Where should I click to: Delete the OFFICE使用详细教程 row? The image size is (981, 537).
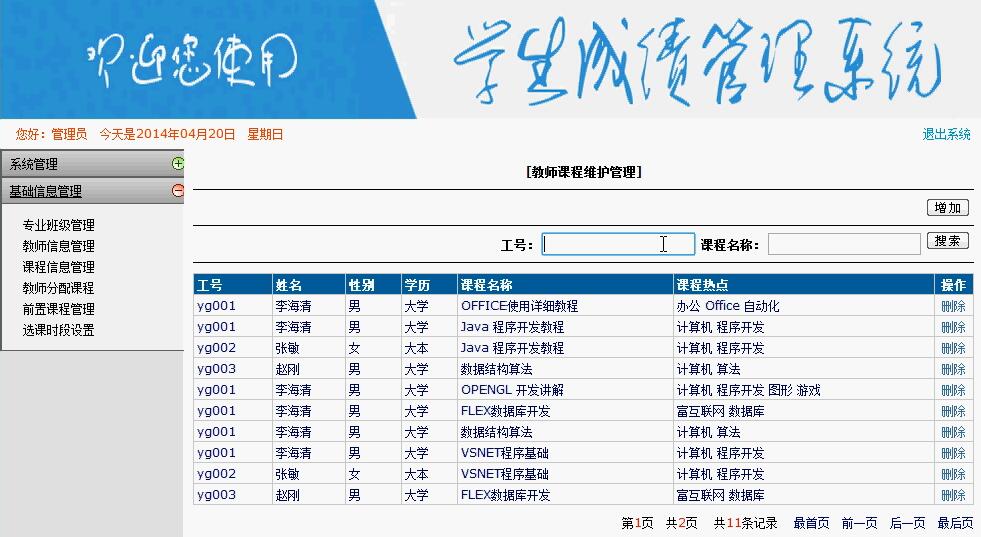coord(953,306)
